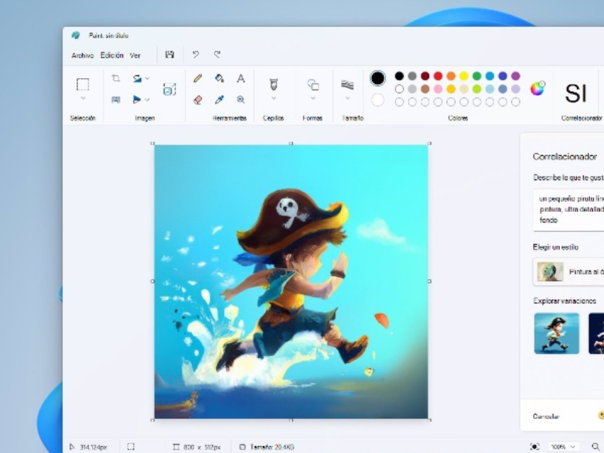604x453 pixels.
Task: Open the Tamaño size dropdown
Action: click(x=347, y=99)
